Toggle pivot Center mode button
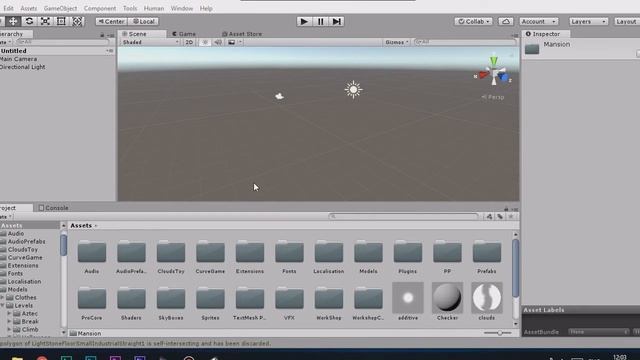 (111, 21)
